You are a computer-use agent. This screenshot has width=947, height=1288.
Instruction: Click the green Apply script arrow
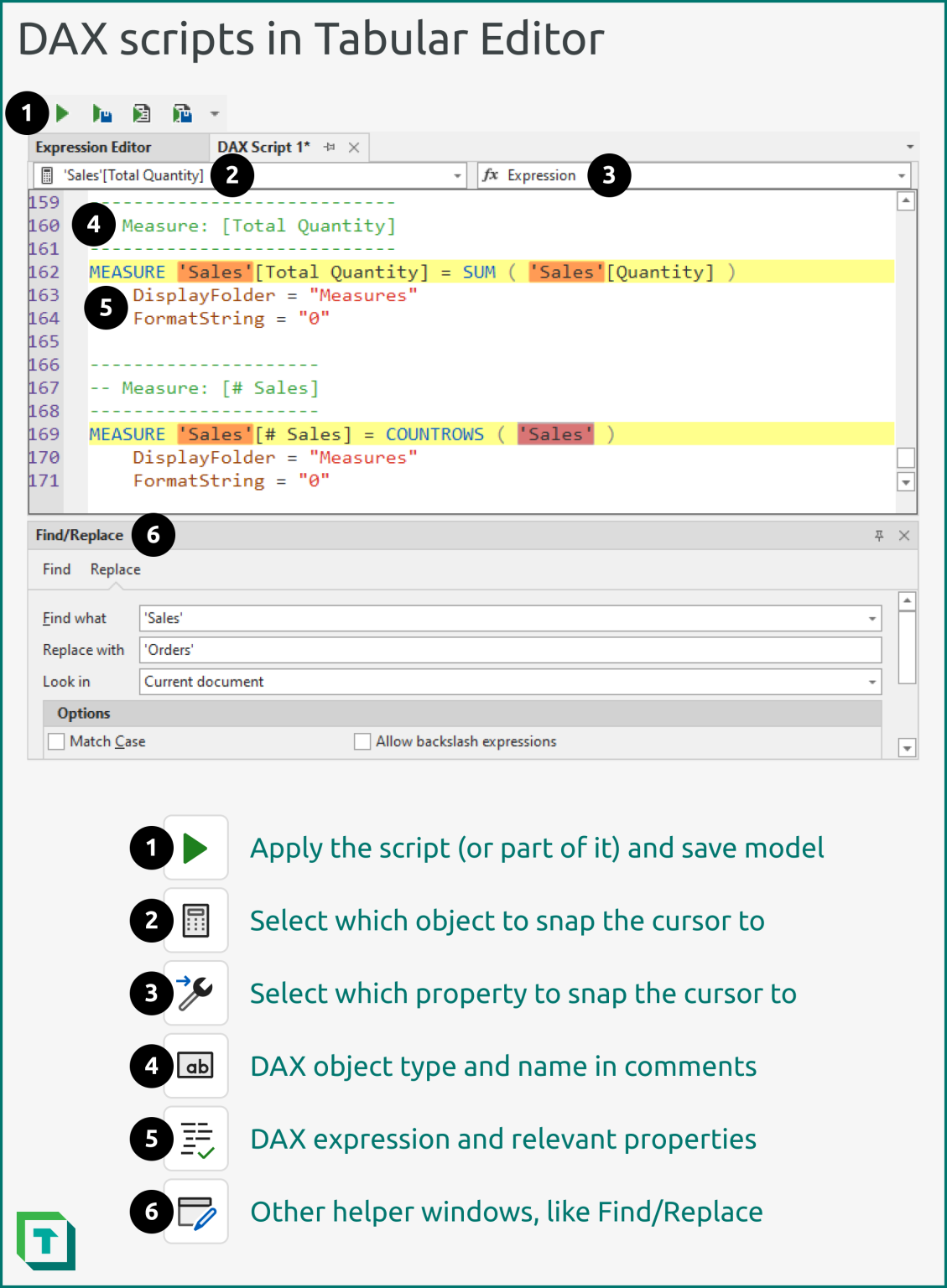point(63,112)
